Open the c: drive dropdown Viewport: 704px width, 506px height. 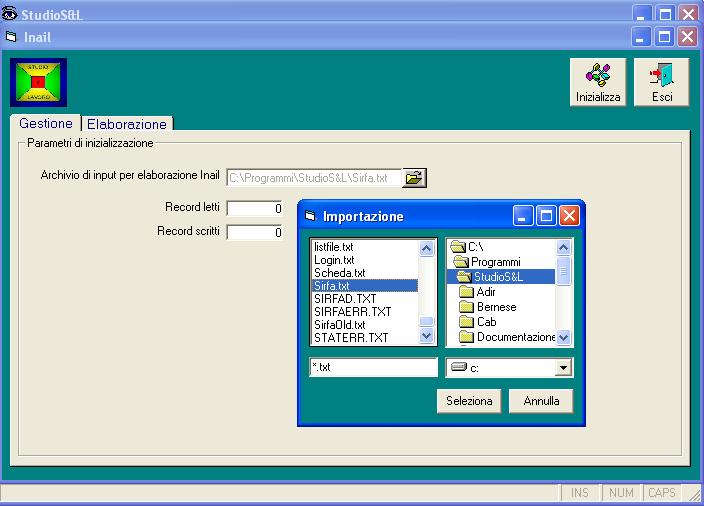point(563,368)
